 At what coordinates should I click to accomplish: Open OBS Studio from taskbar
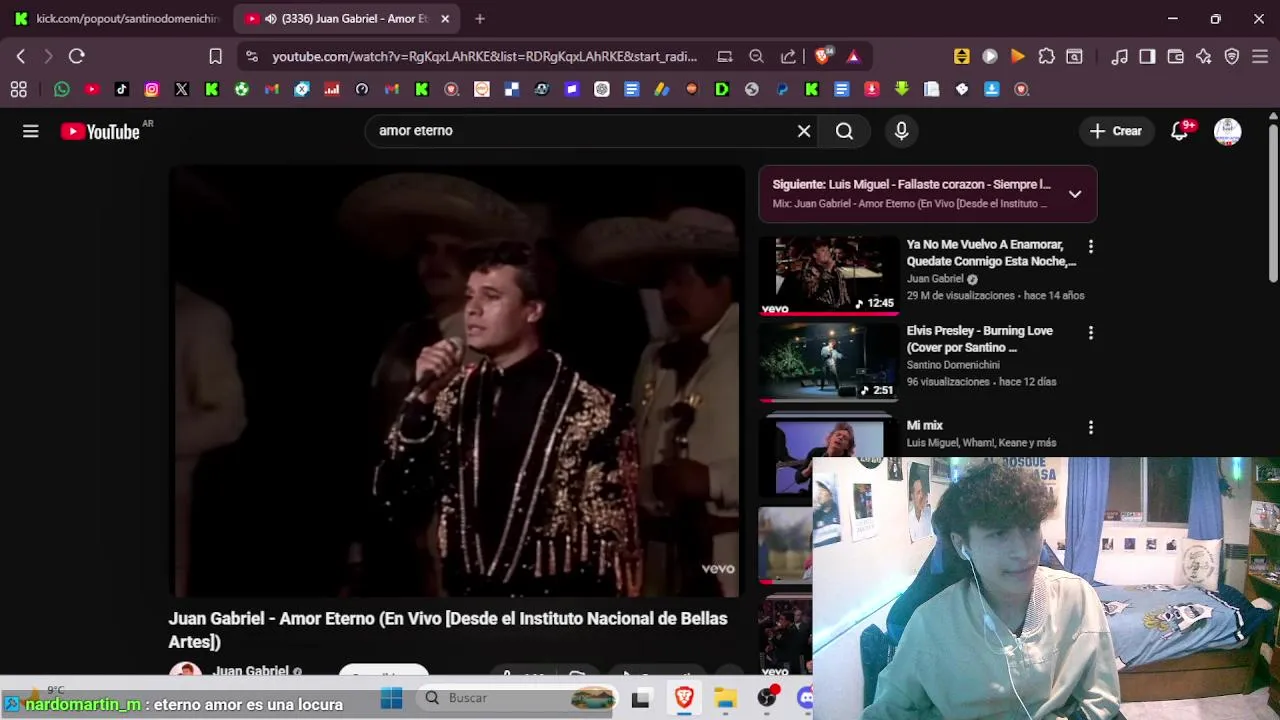(x=767, y=698)
